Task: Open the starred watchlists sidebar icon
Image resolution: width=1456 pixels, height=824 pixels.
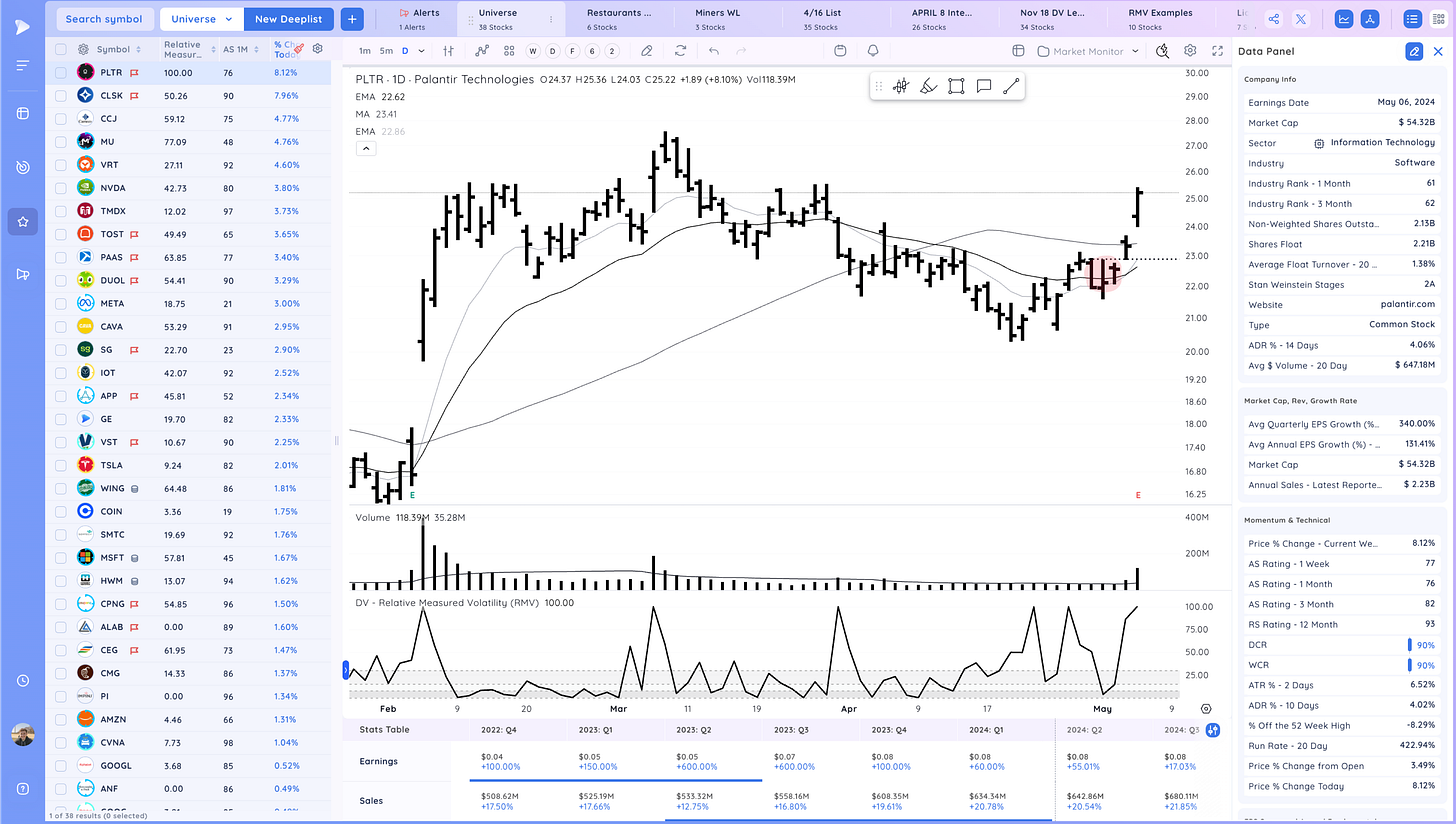Action: (22, 221)
